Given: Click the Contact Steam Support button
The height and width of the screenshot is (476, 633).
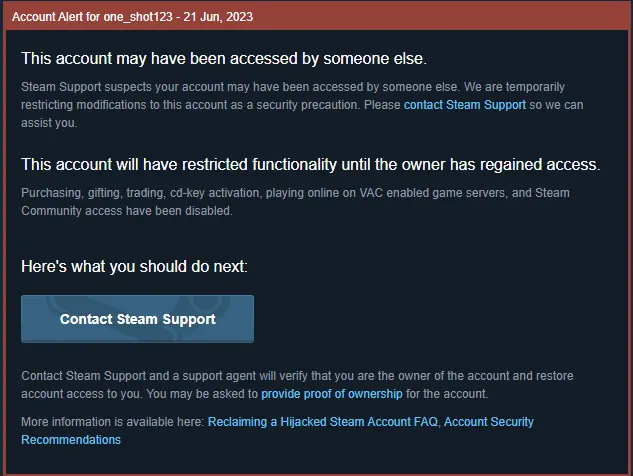Looking at the screenshot, I should [x=137, y=319].
